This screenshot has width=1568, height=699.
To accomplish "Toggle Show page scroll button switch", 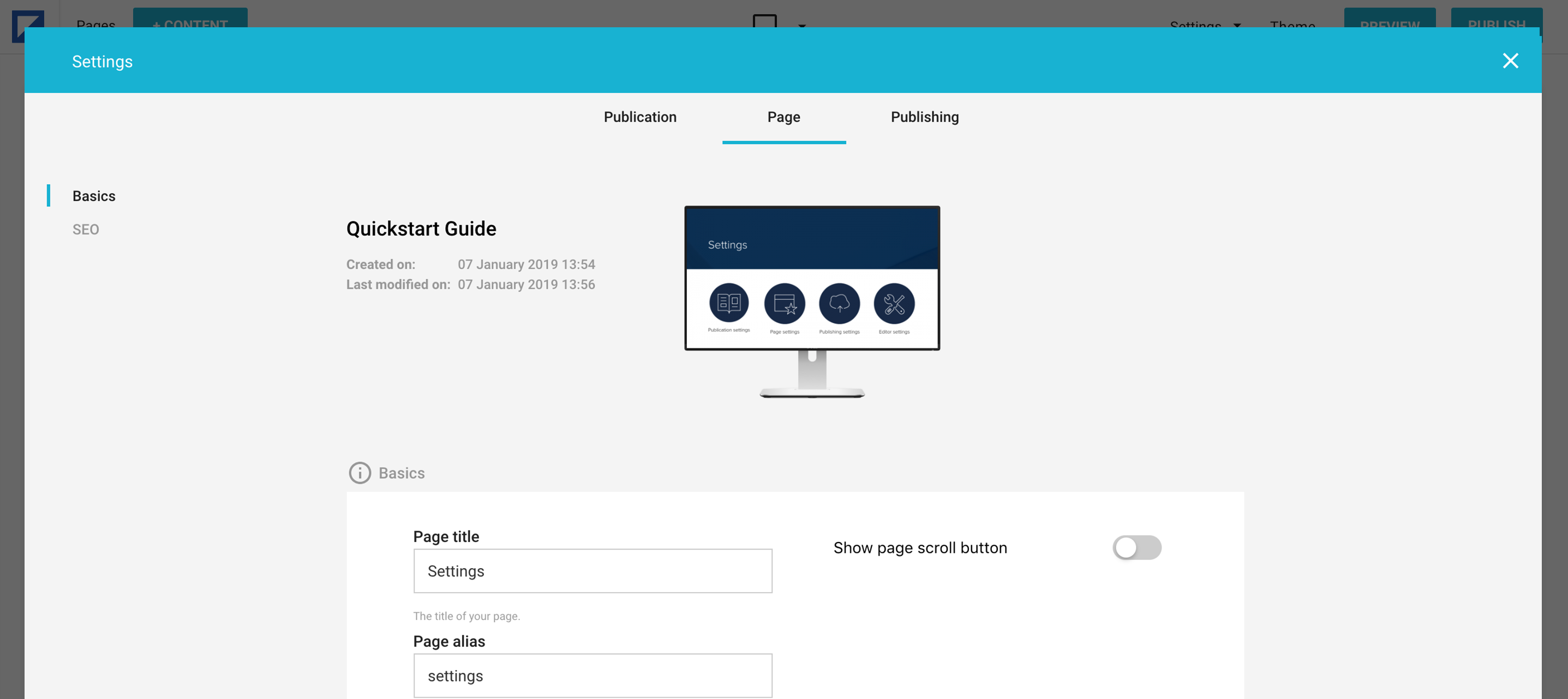I will pyautogui.click(x=1136, y=547).
